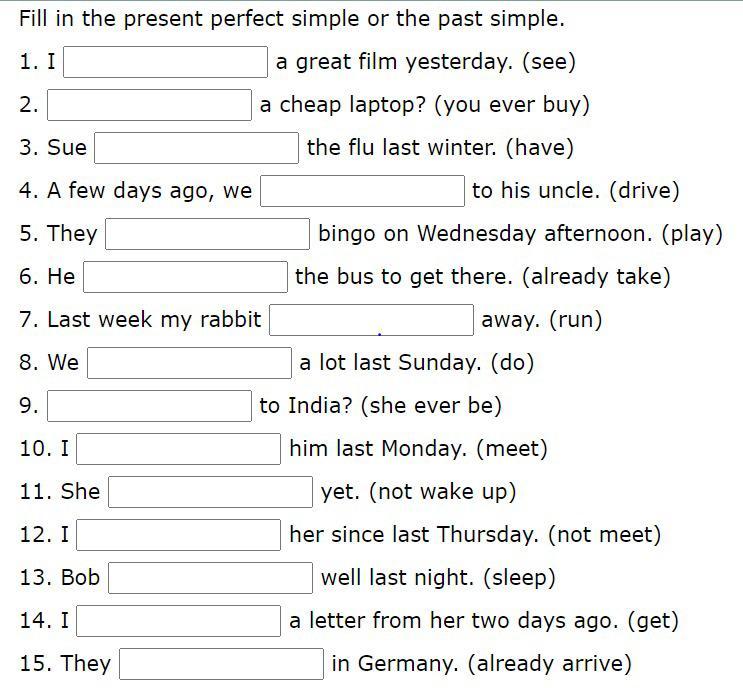Click the blank before "a letter from her"
The height and width of the screenshot is (688, 743).
coord(179,621)
